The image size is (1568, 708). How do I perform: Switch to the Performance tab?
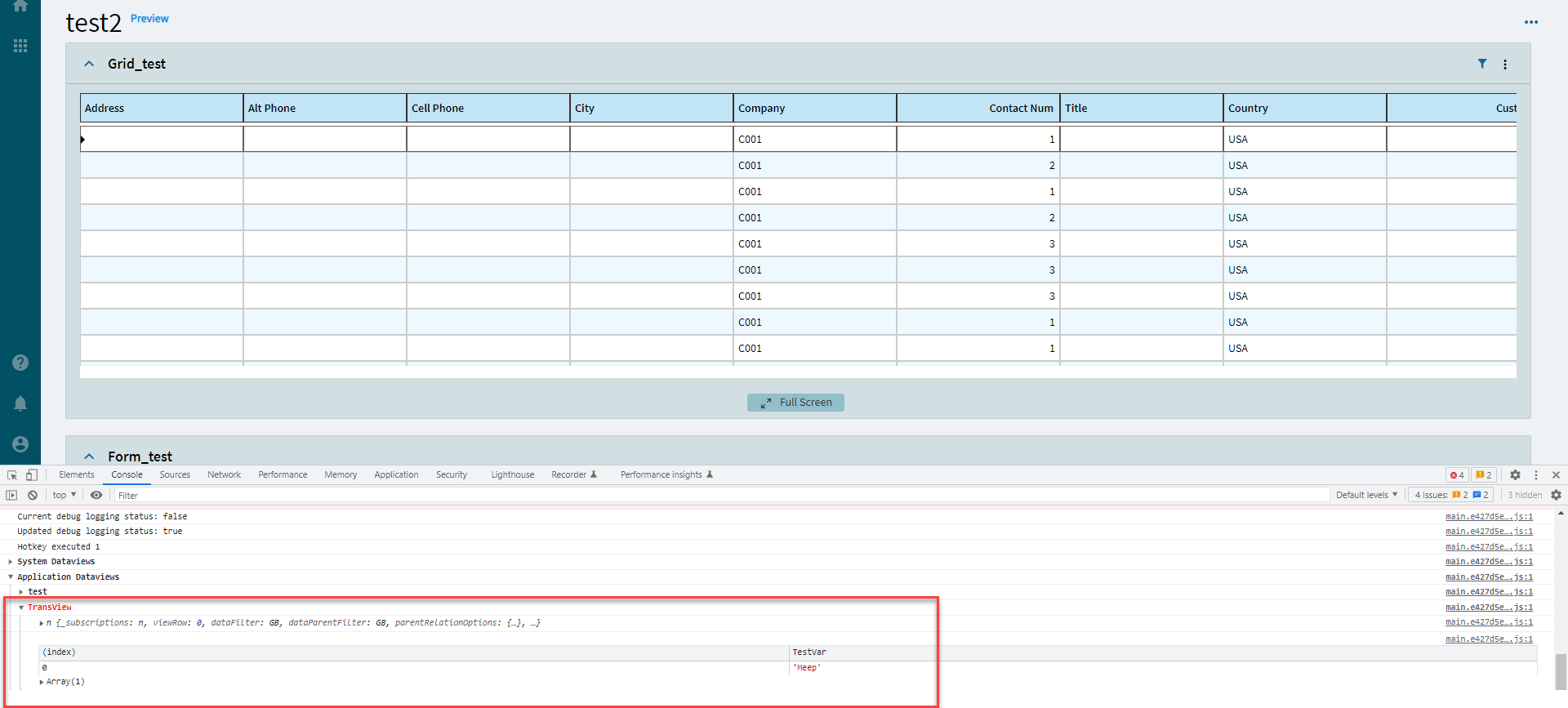click(283, 474)
